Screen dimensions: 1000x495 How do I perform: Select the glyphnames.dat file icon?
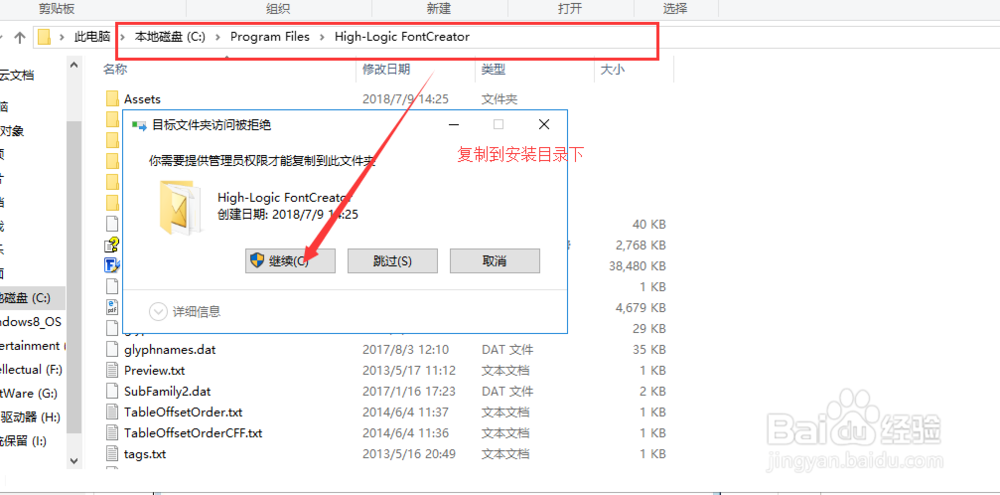tap(112, 350)
